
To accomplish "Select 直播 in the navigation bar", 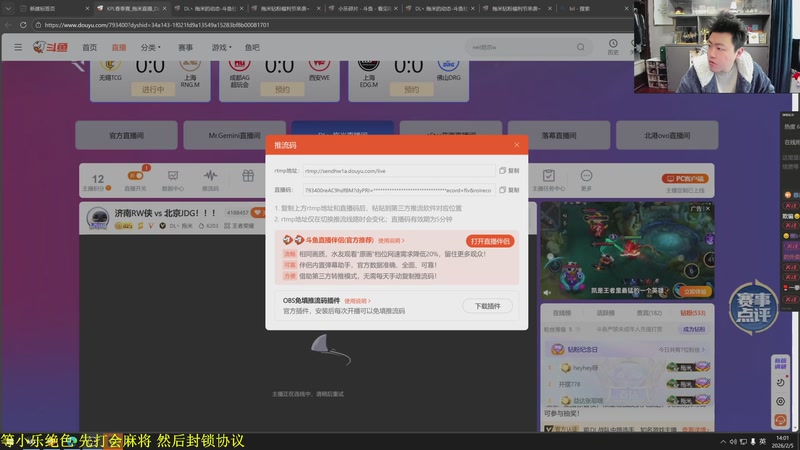I will pos(119,47).
